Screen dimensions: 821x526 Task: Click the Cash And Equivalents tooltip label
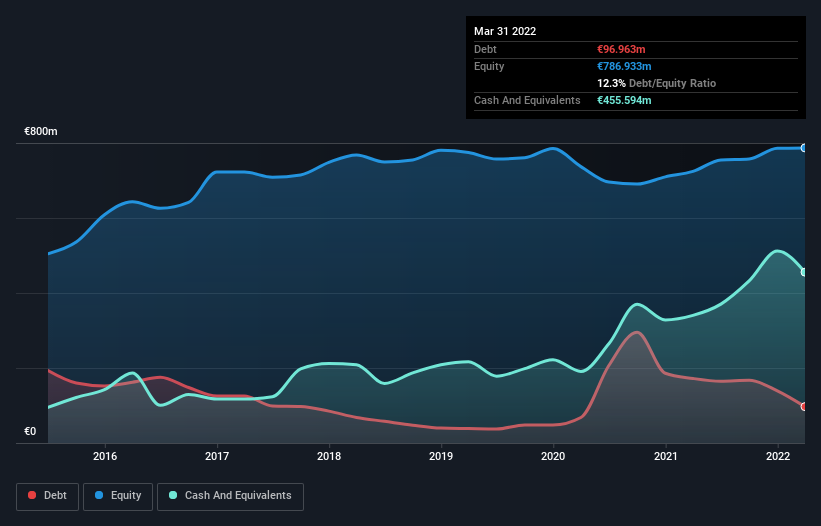tap(527, 100)
